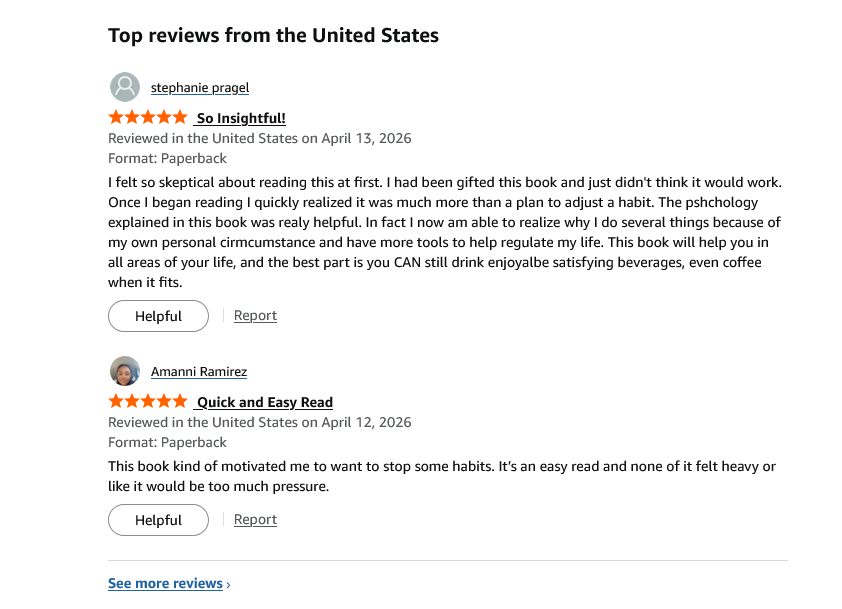
Task: Click the first star of stephanie's review rating
Action: tap(113, 117)
